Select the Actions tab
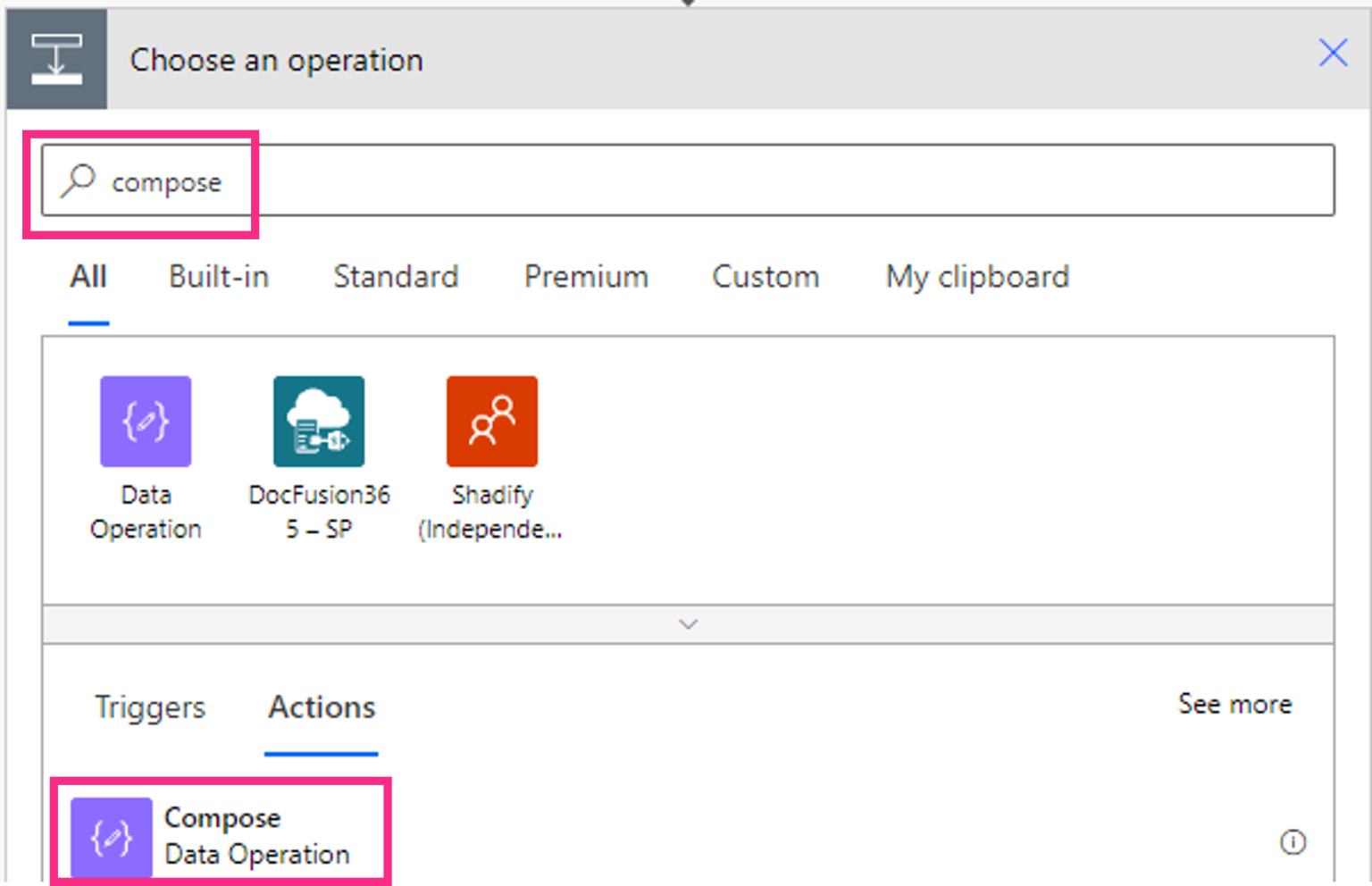The width and height of the screenshot is (1372, 886). (321, 707)
